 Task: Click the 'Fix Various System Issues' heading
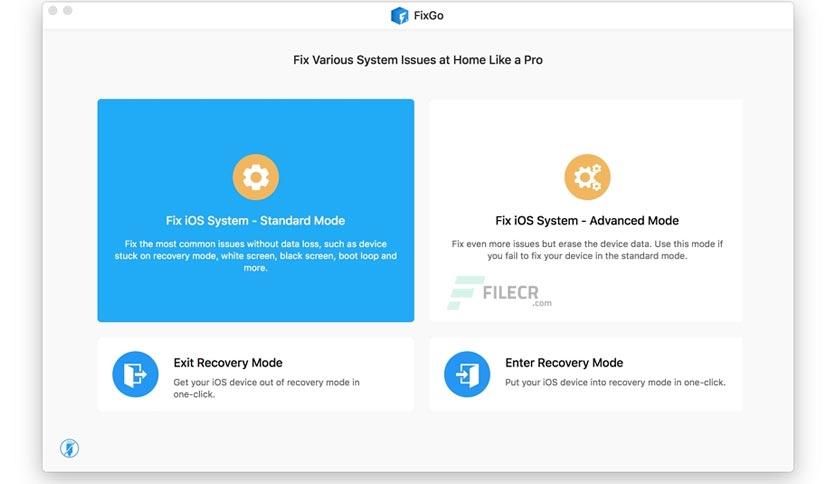click(418, 60)
